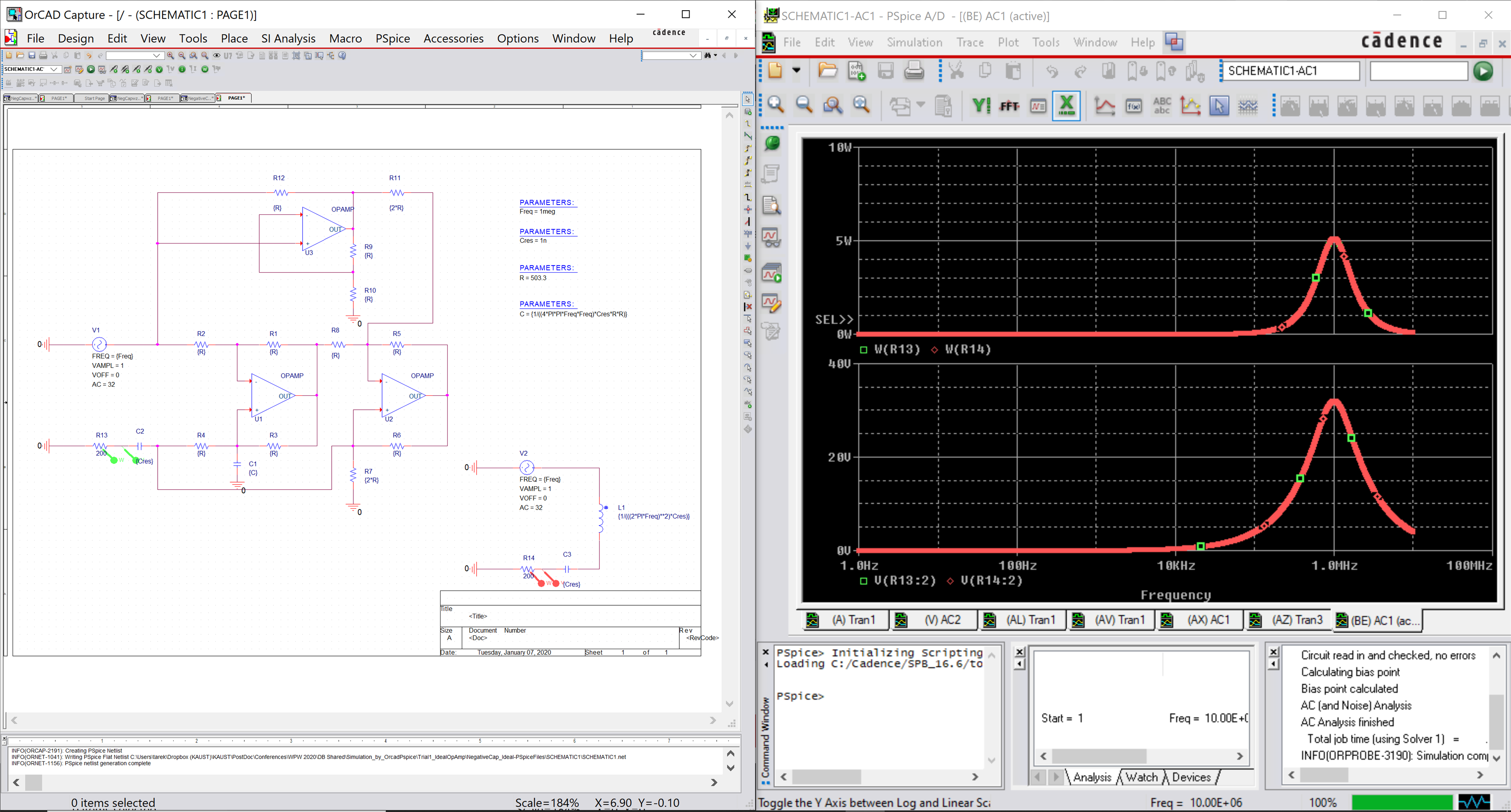Image resolution: width=1511 pixels, height=812 pixels.
Task: Click New Simulation Profile icon in Capture
Action: [68, 70]
